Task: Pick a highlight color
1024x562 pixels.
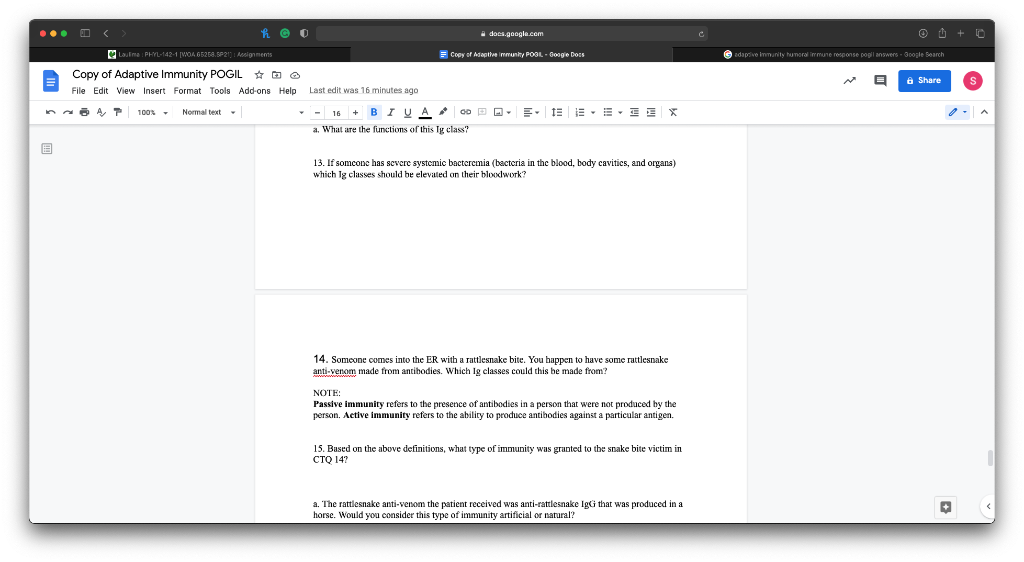Action: click(443, 112)
